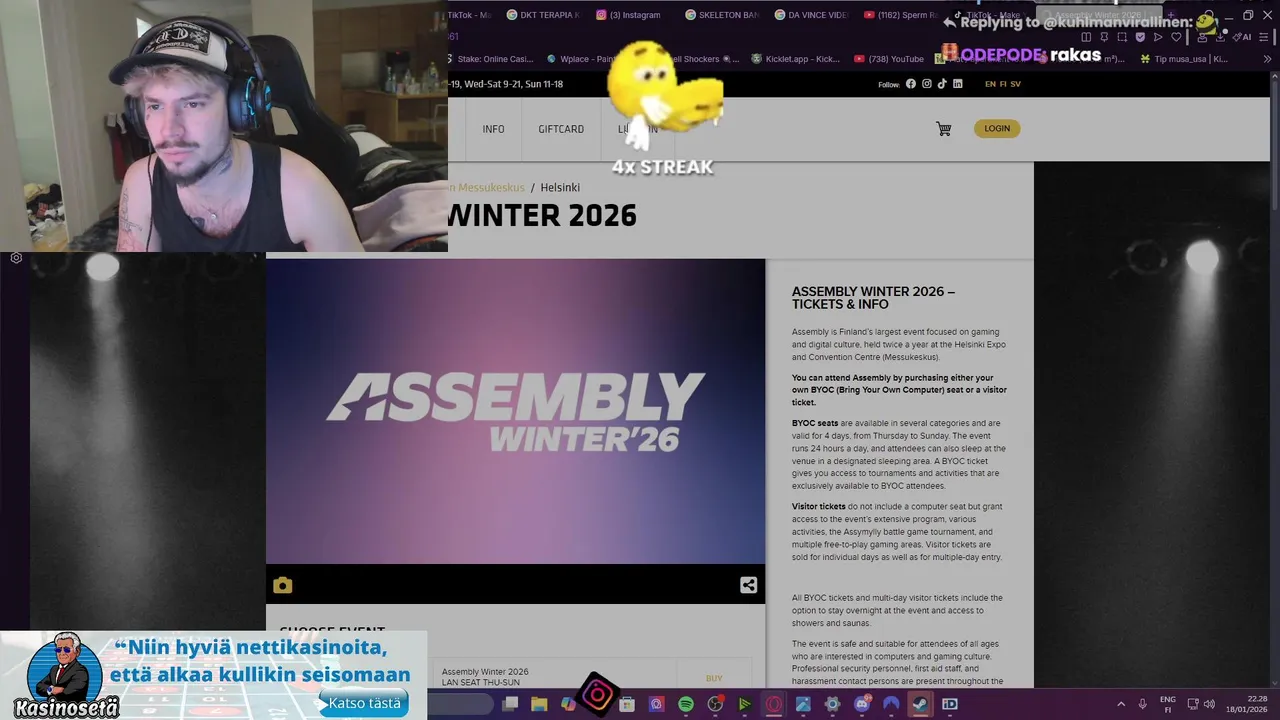The height and width of the screenshot is (720, 1280).
Task: Click the Copilot icon in the taskbar
Action: tap(568, 704)
